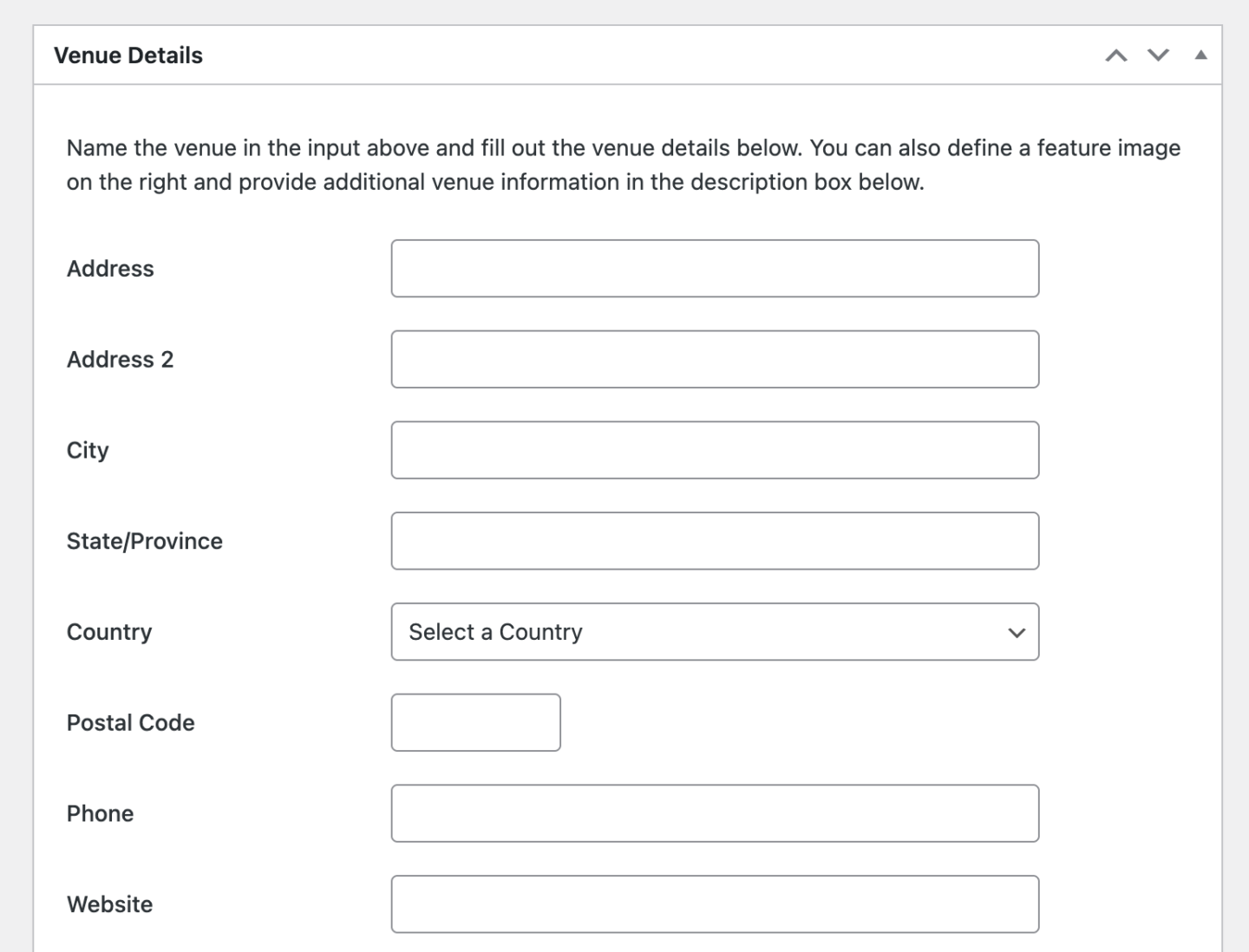
Task: Click the Venue Details panel title
Action: pos(128,55)
